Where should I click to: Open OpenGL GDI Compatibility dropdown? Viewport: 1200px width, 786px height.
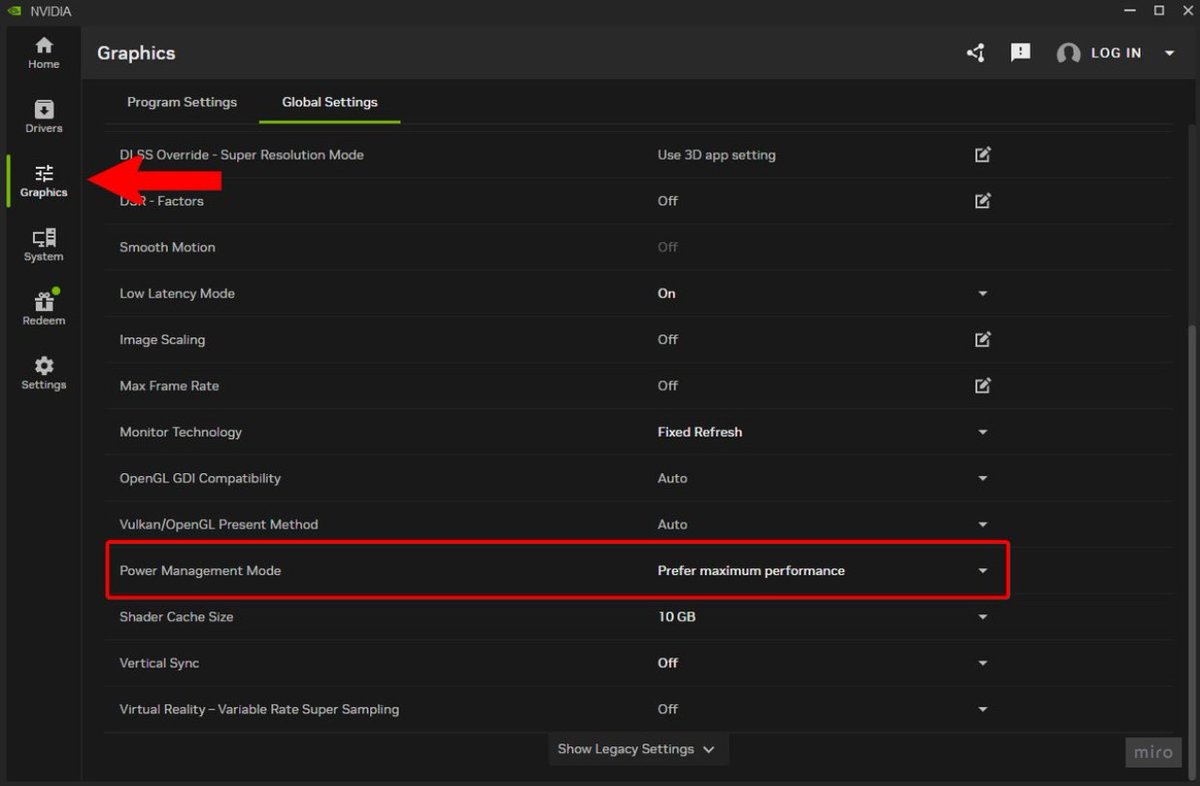(983, 478)
